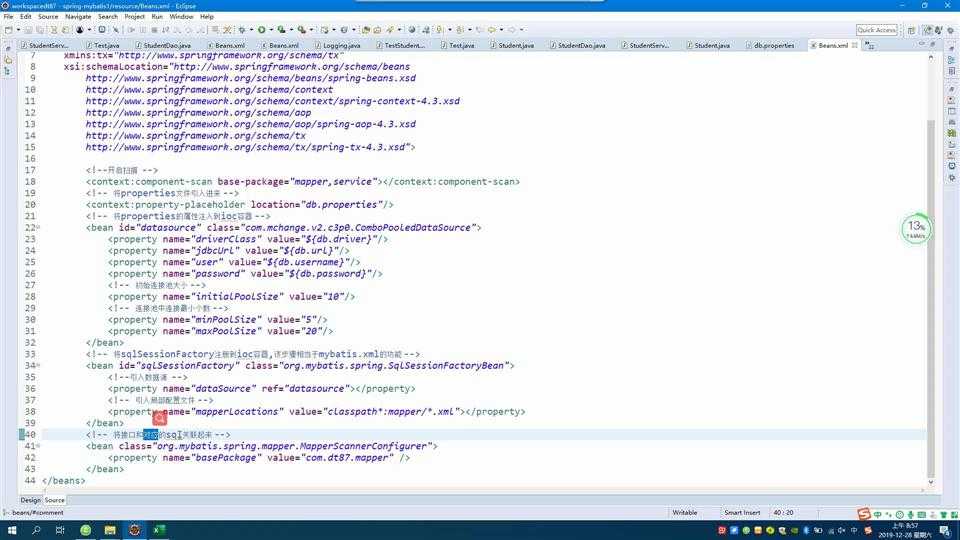Open the Eclipse taskbar icon
The height and width of the screenshot is (540, 960).
(135, 530)
